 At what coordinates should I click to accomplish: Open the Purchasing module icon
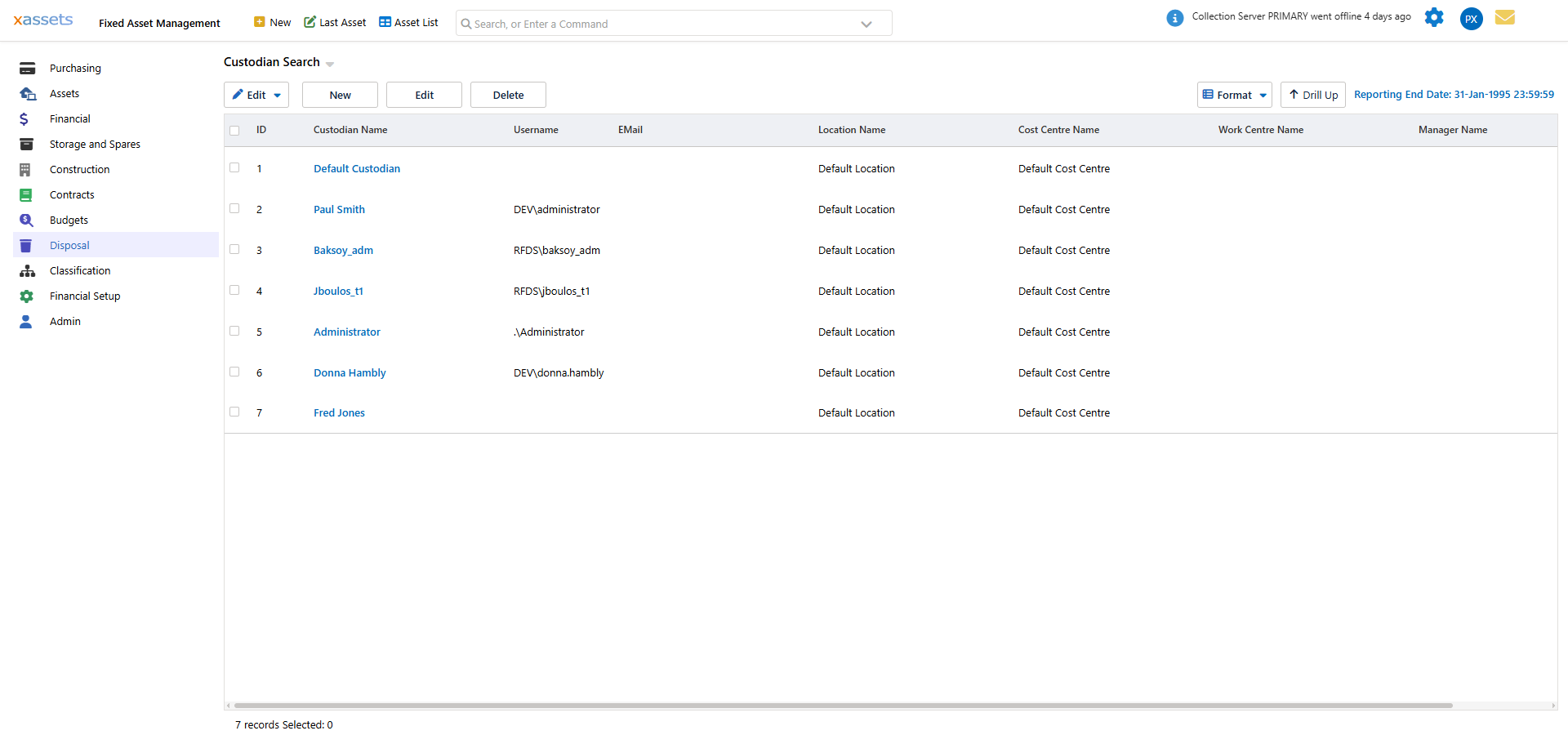[27, 68]
